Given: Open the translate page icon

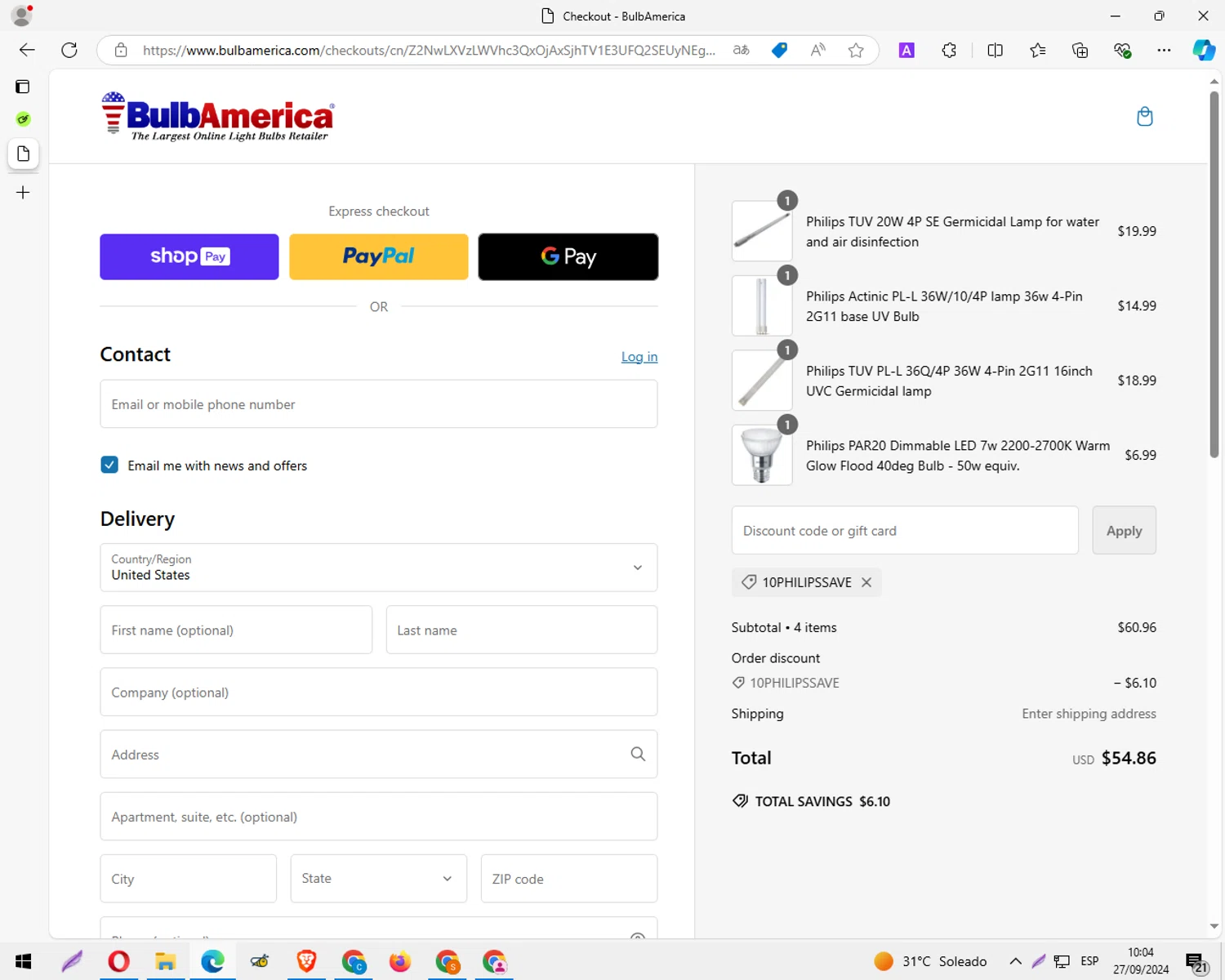Looking at the screenshot, I should 741,50.
